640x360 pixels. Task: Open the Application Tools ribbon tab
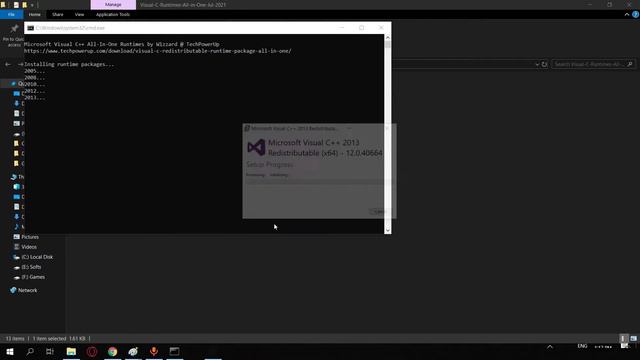[113, 14]
